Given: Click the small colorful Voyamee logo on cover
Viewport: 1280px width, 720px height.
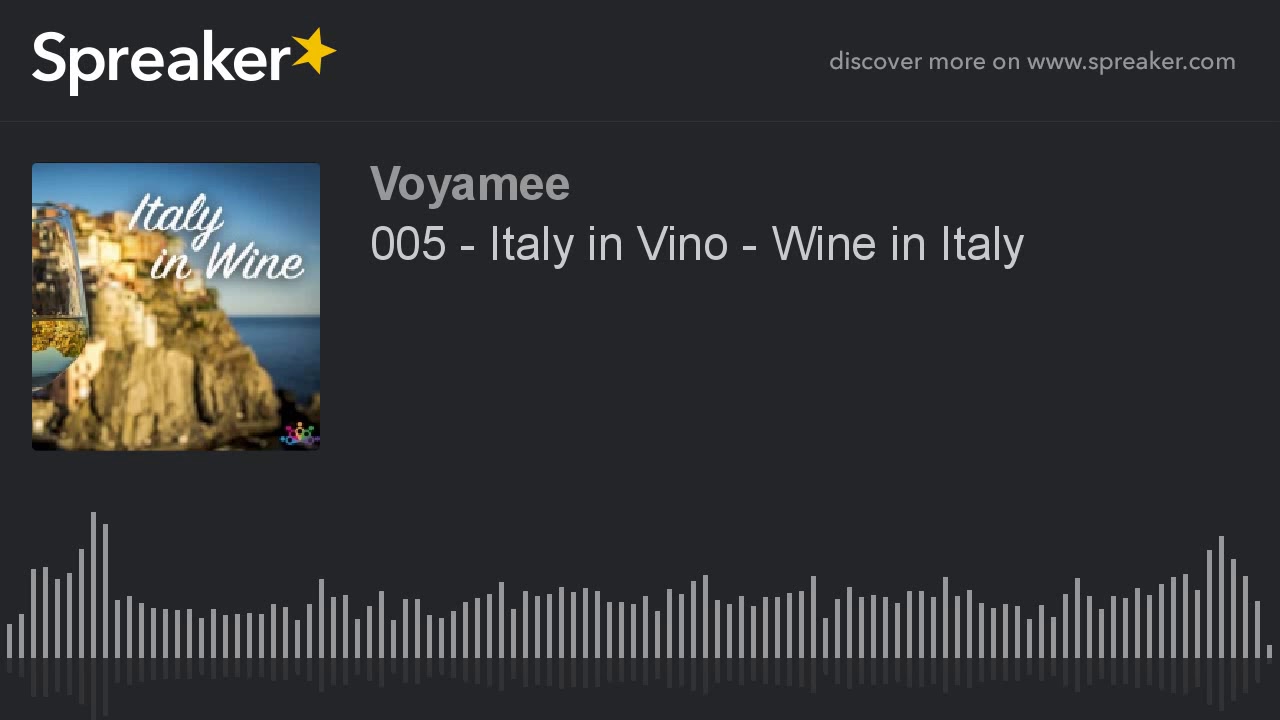Looking at the screenshot, I should pos(298,435).
